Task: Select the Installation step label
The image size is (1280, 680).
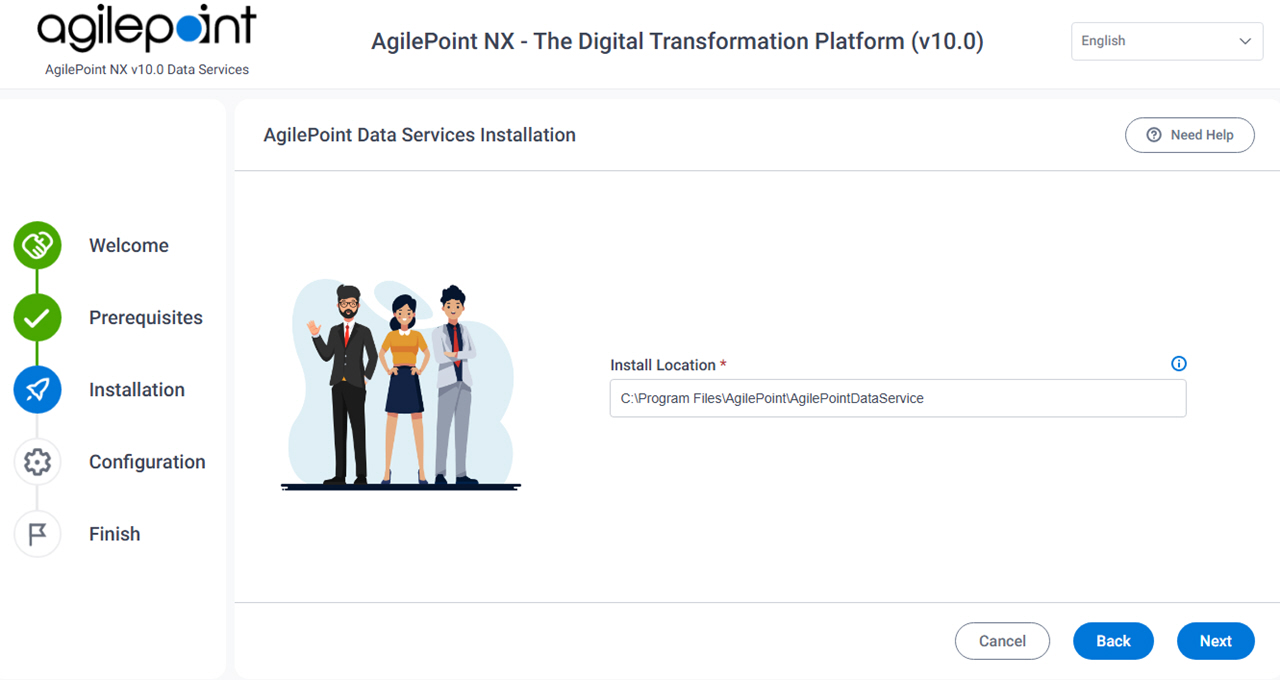Action: tap(137, 390)
